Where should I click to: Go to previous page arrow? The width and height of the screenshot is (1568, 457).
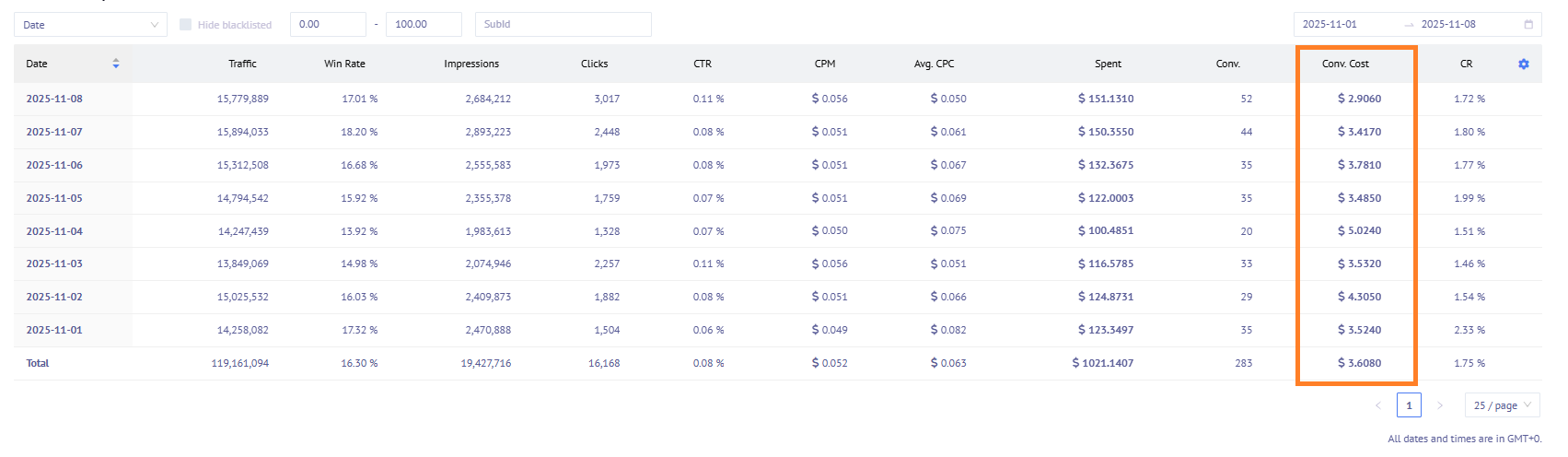pyautogui.click(x=1378, y=405)
